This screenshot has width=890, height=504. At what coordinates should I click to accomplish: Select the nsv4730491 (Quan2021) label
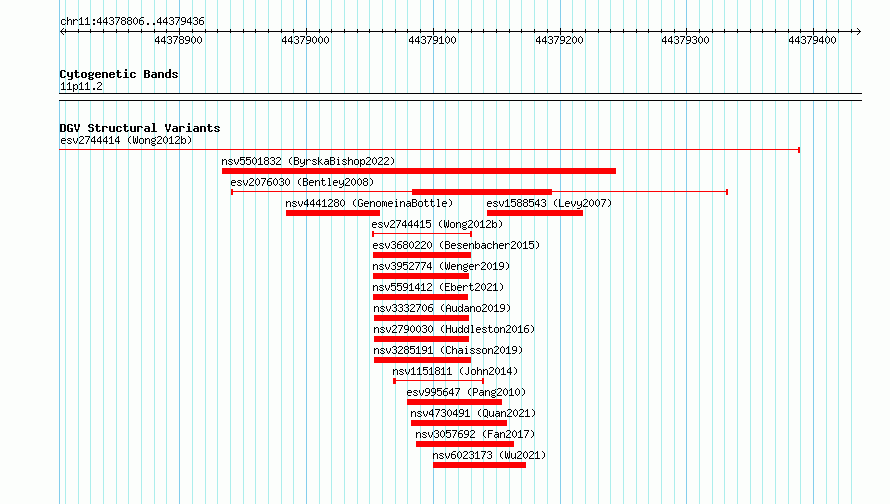tap(473, 413)
